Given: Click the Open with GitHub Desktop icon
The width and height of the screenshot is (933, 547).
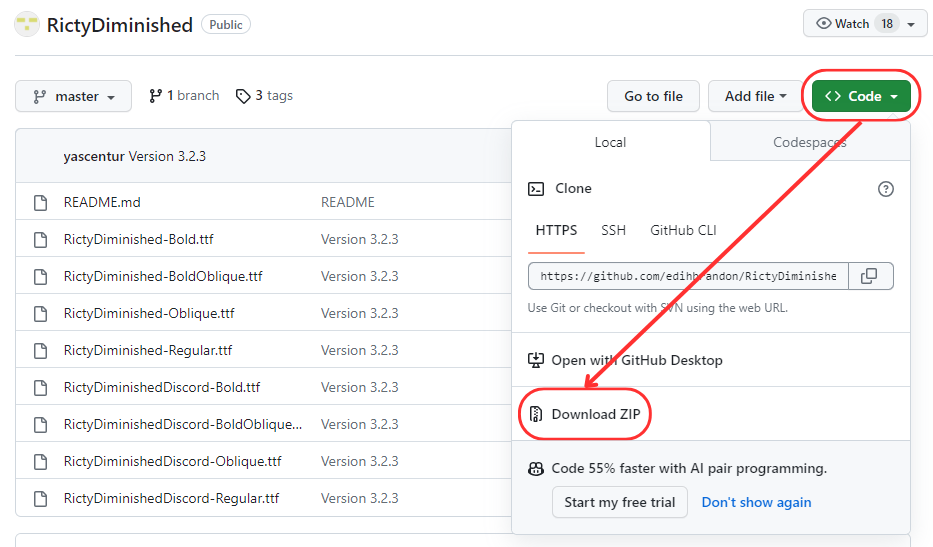Looking at the screenshot, I should [x=536, y=360].
